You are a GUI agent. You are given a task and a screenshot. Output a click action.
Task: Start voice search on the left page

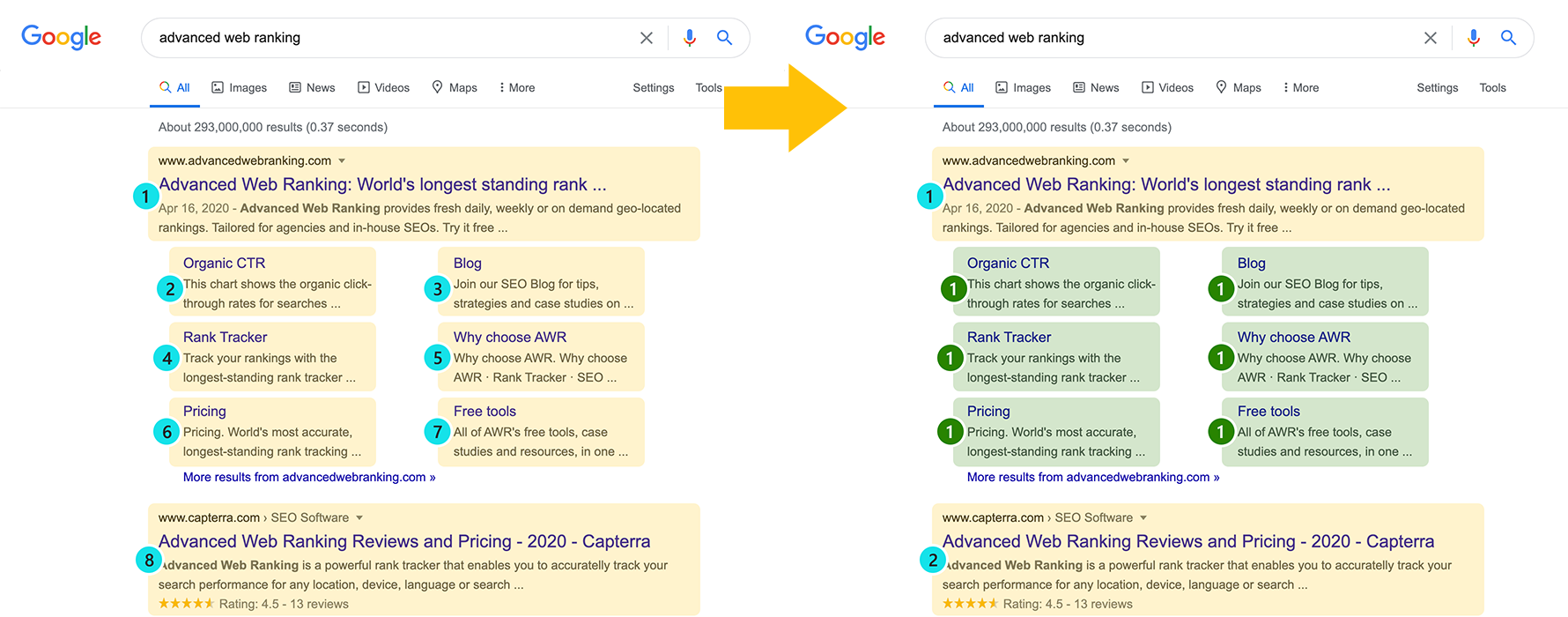click(690, 38)
